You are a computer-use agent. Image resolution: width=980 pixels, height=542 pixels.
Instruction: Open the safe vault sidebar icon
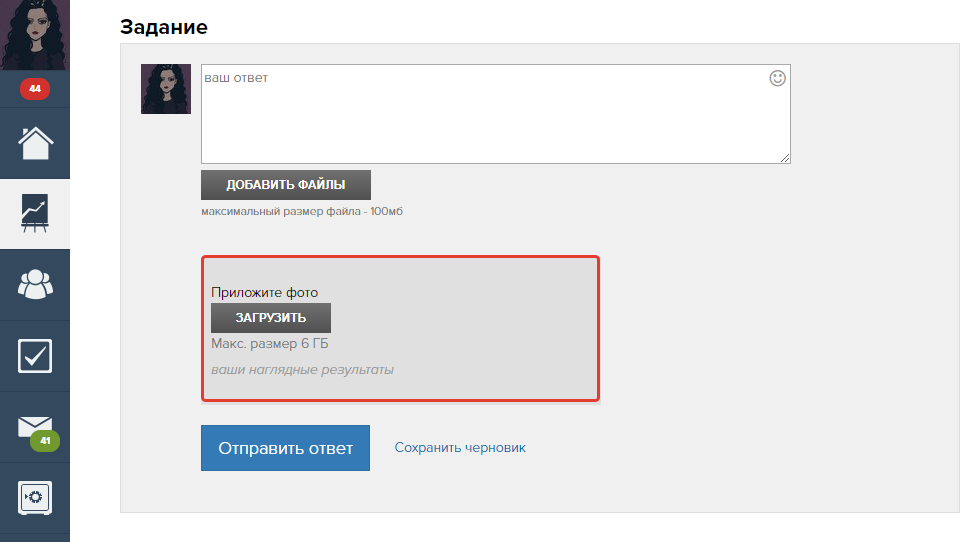(x=35, y=497)
